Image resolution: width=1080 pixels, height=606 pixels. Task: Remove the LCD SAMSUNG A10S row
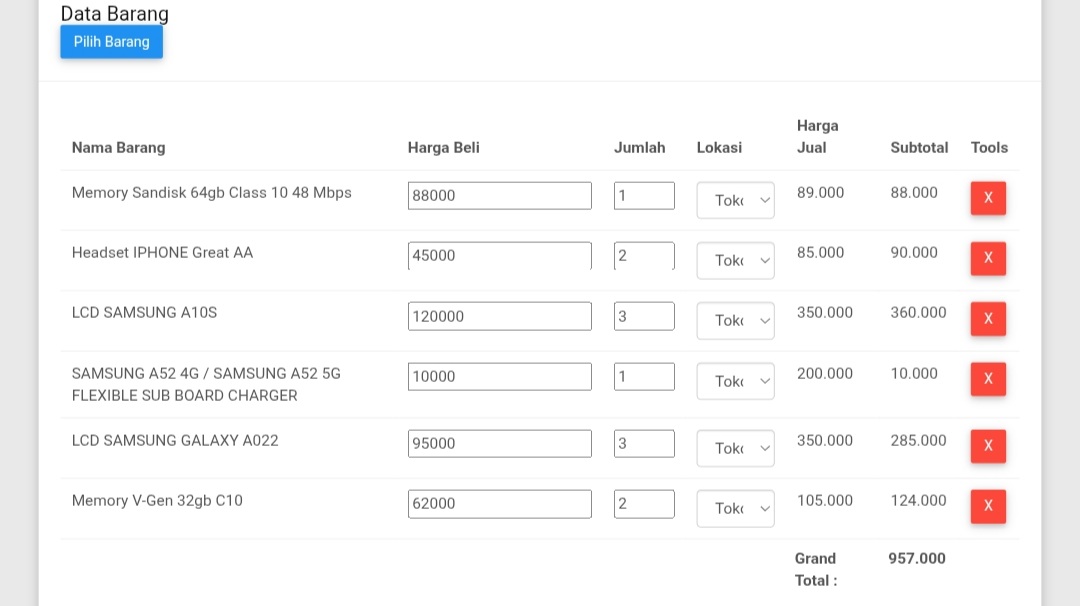(987, 319)
